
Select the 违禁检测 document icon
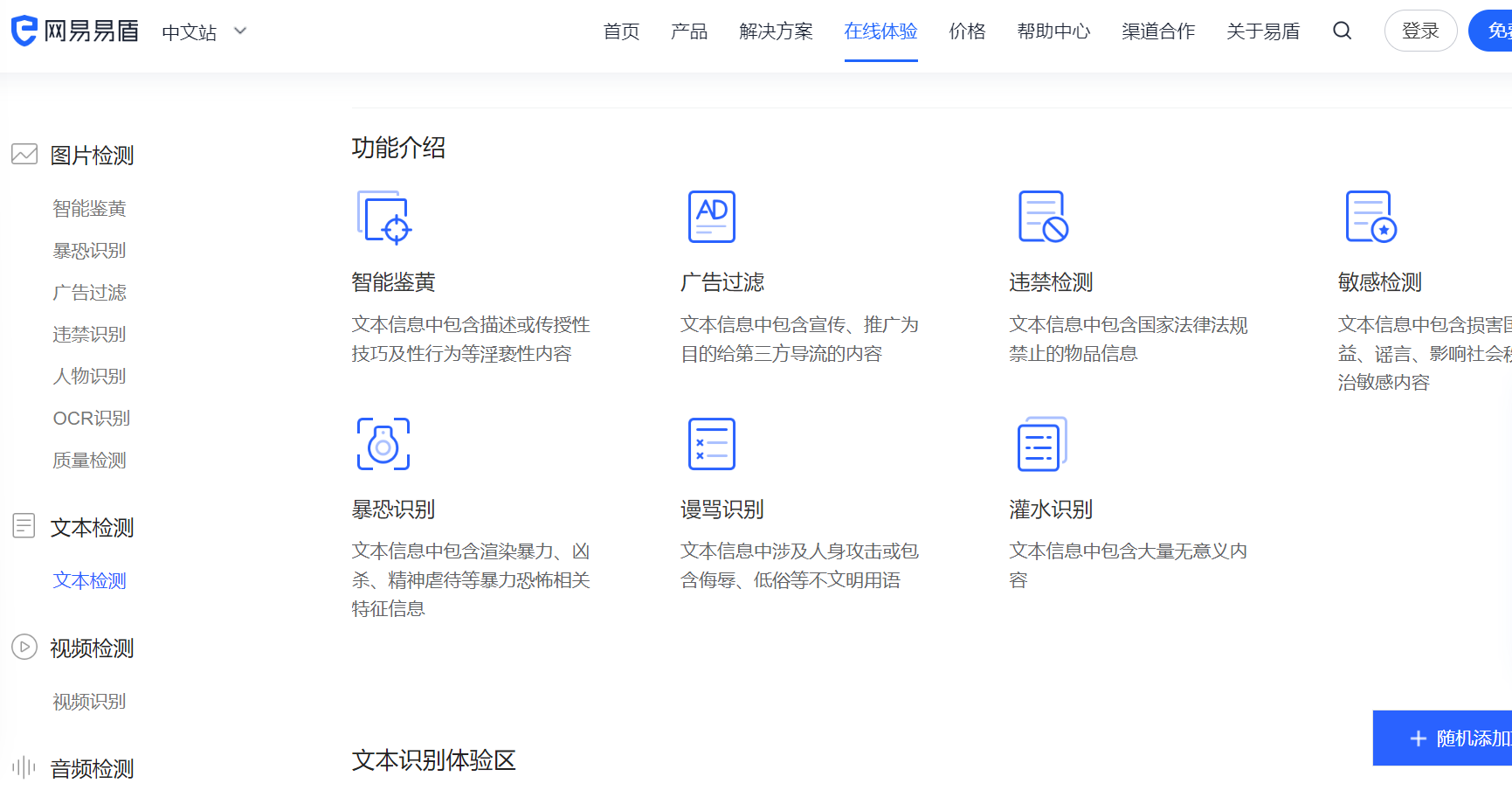(x=1040, y=216)
